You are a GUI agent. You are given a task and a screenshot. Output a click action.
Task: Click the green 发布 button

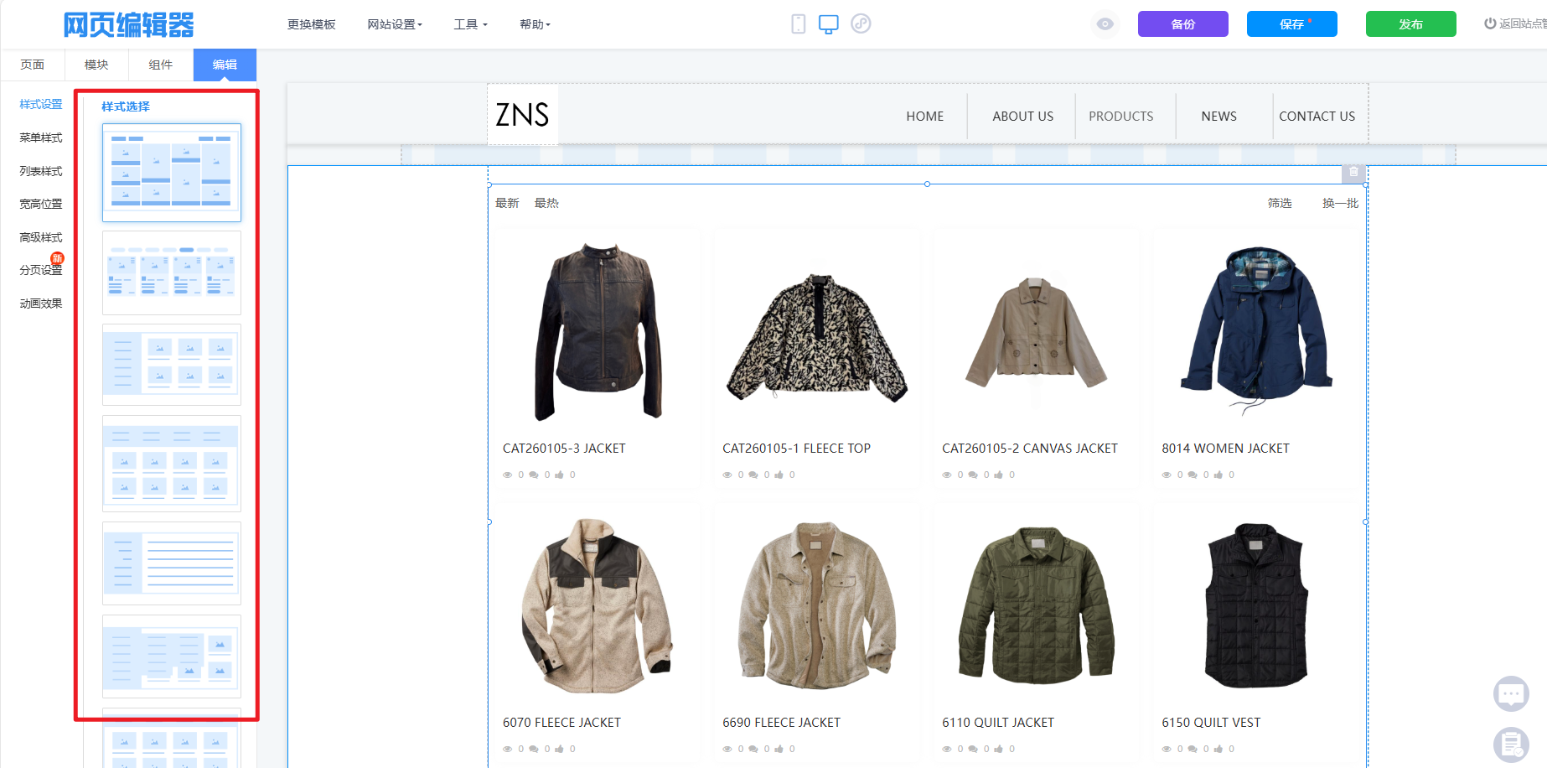click(1411, 25)
